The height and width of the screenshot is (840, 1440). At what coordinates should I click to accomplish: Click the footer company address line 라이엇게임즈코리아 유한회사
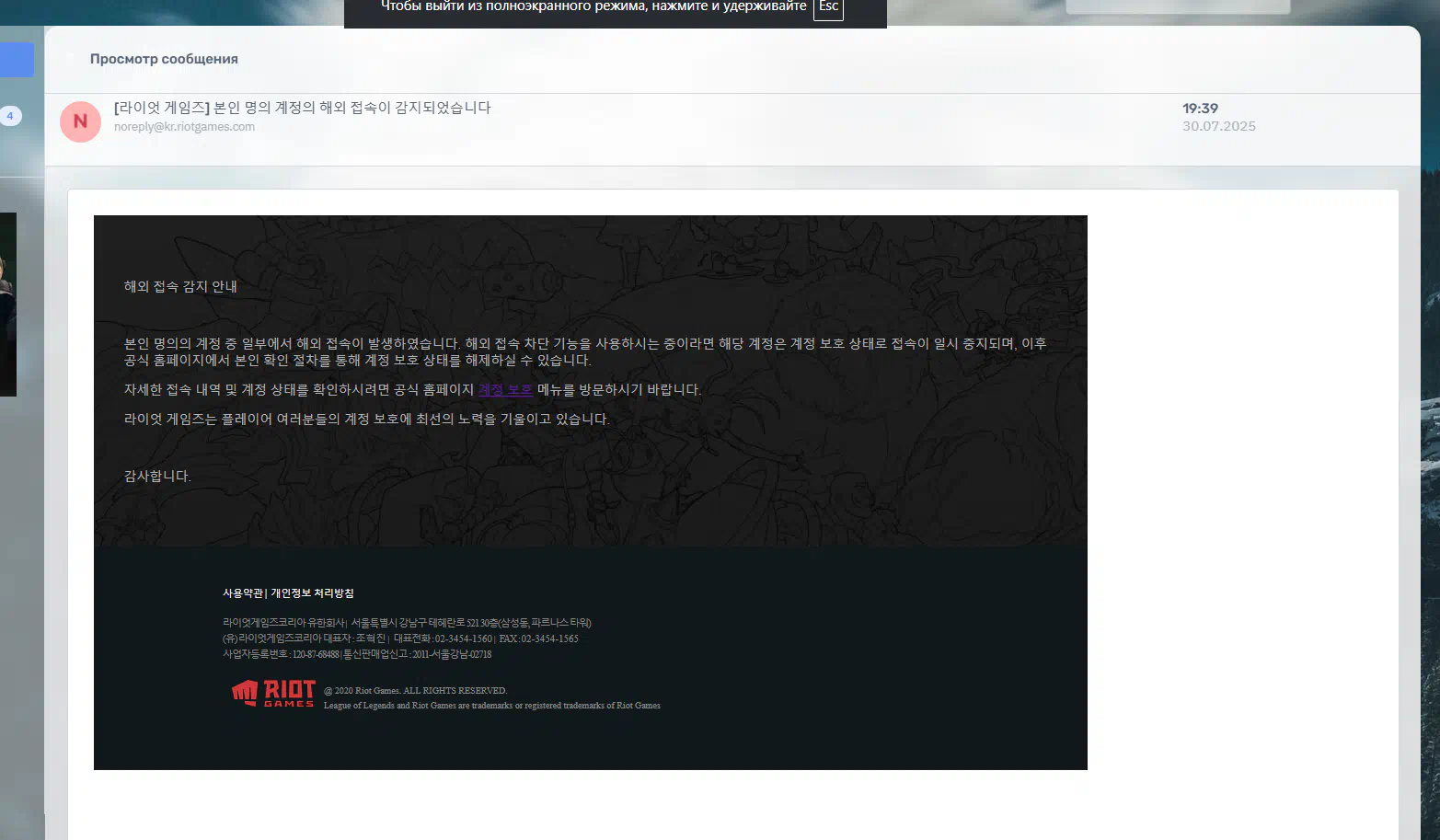[x=407, y=623]
